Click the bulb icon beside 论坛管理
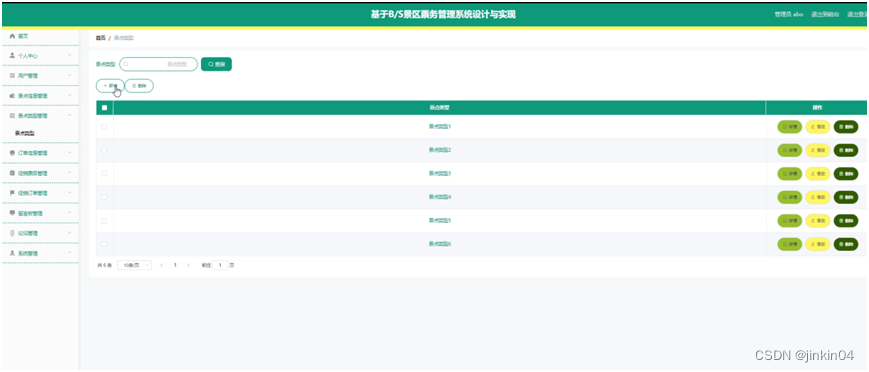The image size is (869, 372). [12, 233]
